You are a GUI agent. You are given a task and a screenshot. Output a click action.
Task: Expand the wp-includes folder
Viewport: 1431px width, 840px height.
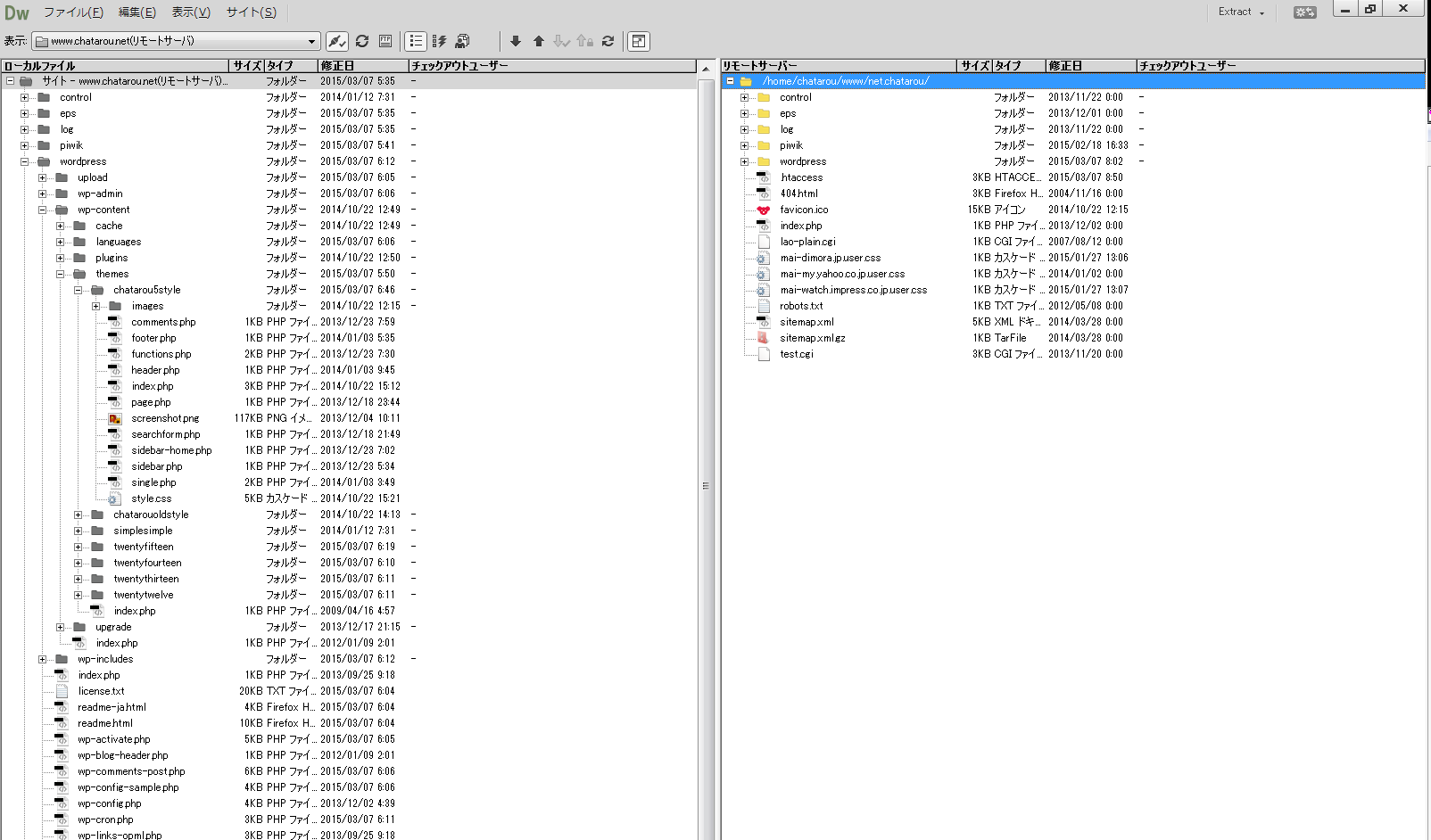(x=43, y=659)
